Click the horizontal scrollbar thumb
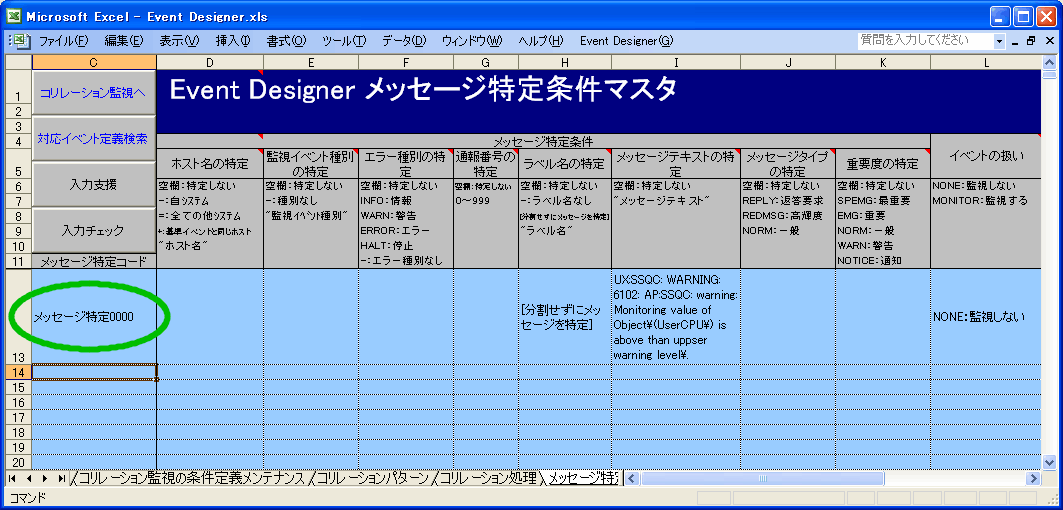Viewport: 1063px width, 510px height. click(x=762, y=478)
